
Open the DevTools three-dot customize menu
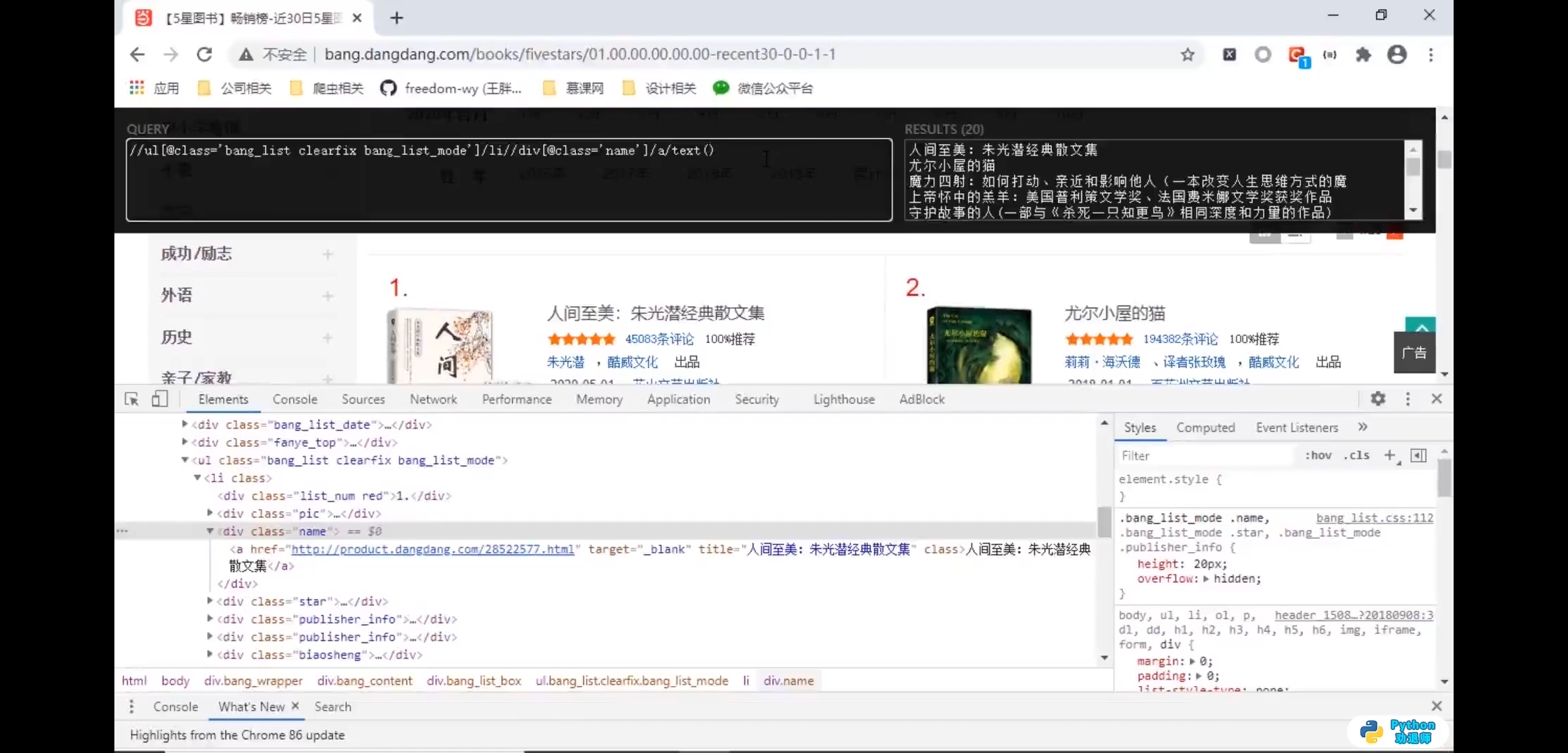pyautogui.click(x=1408, y=399)
